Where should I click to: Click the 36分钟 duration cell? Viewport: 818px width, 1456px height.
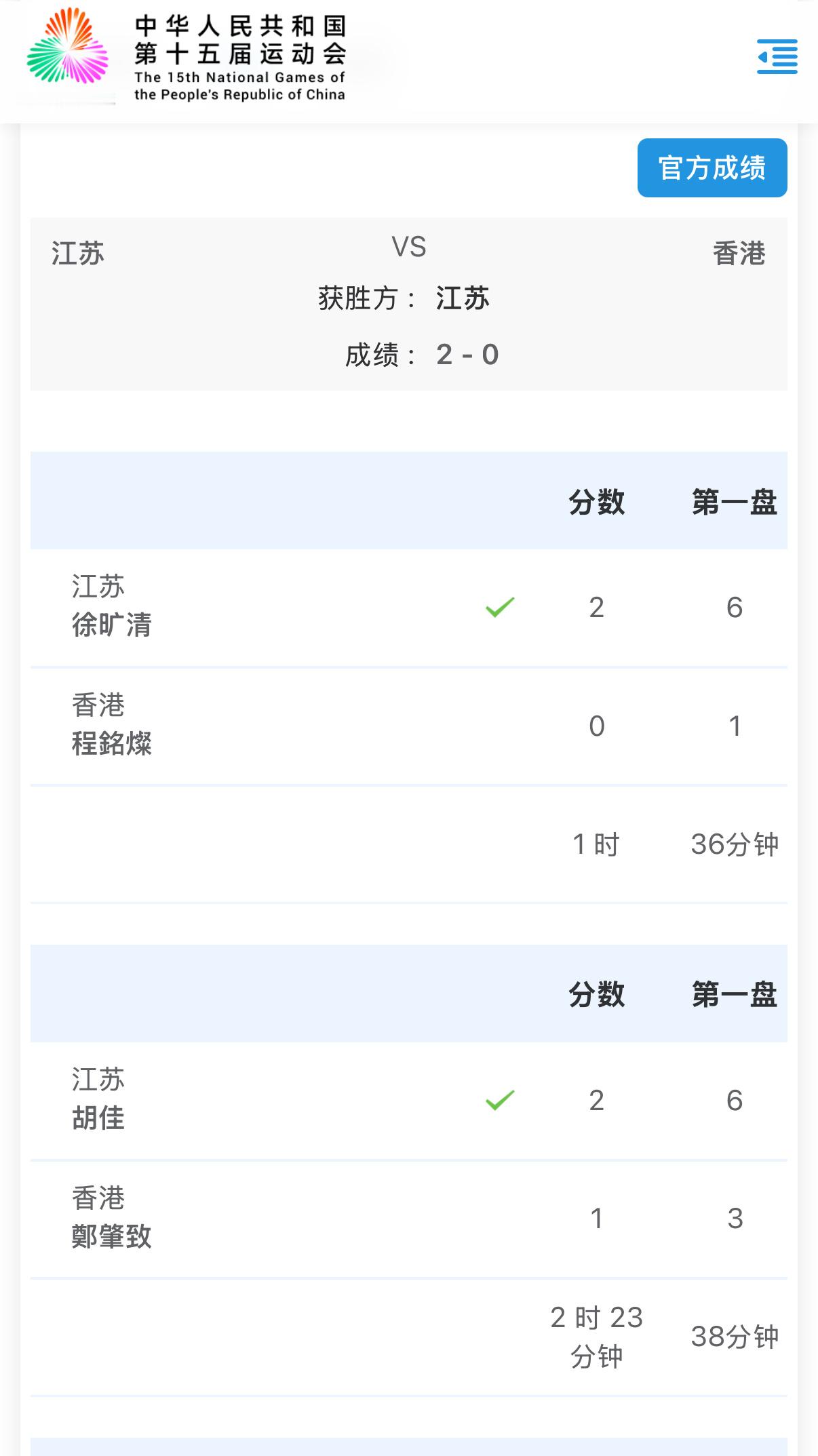tap(735, 844)
